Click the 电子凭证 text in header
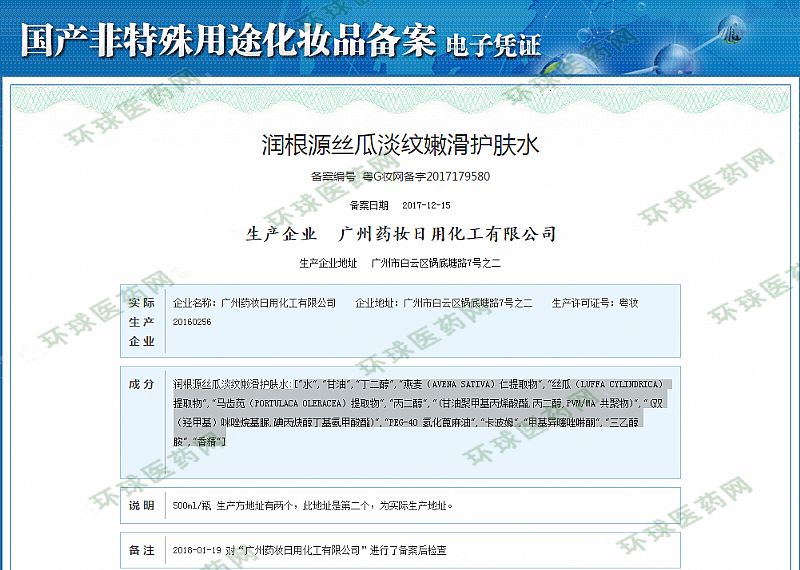 [493, 44]
